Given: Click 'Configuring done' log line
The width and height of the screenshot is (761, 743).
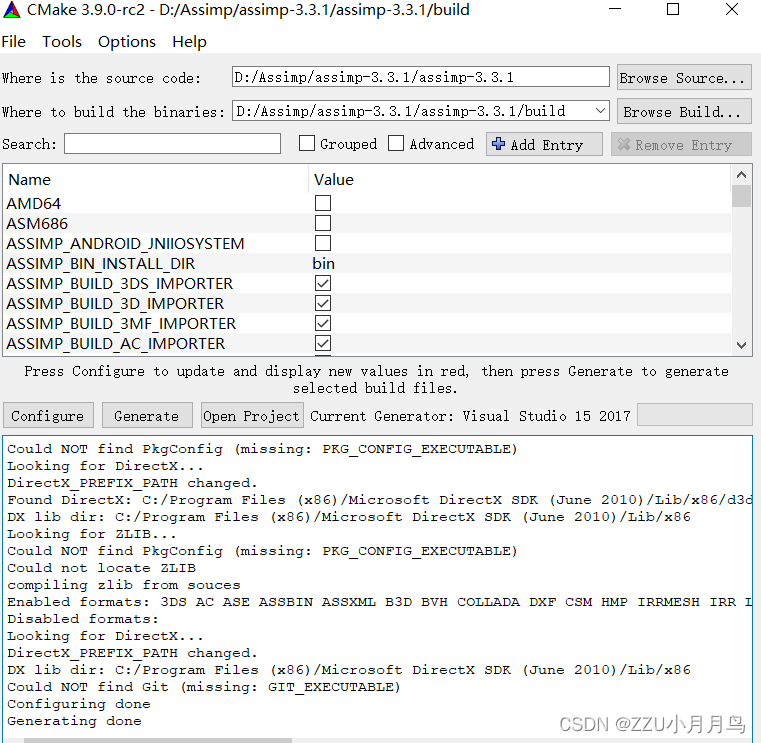Looking at the screenshot, I should (79, 704).
